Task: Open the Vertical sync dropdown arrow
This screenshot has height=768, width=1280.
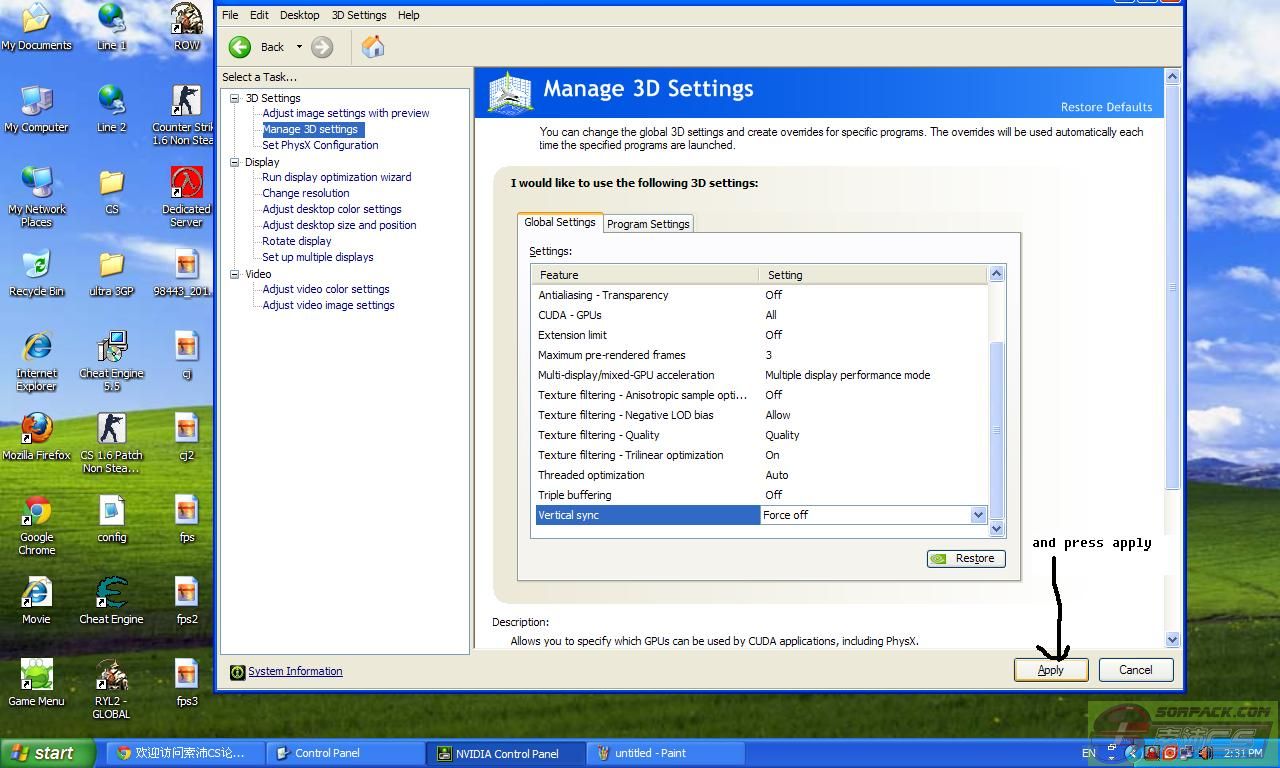Action: [x=978, y=515]
